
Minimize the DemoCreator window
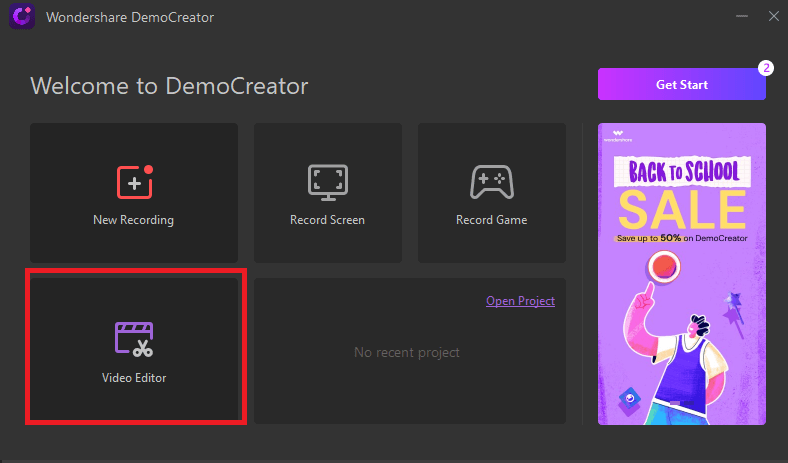coord(742,16)
